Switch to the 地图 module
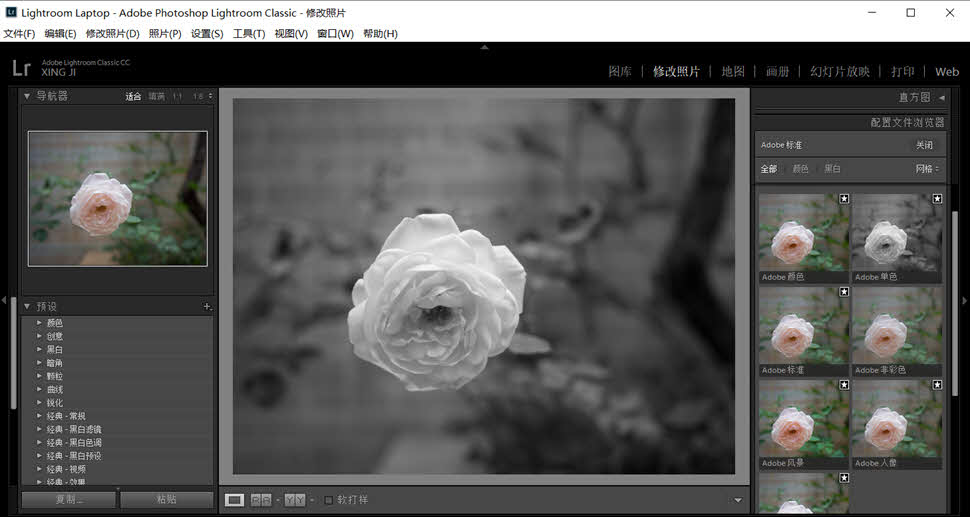The image size is (970, 517). tap(733, 72)
